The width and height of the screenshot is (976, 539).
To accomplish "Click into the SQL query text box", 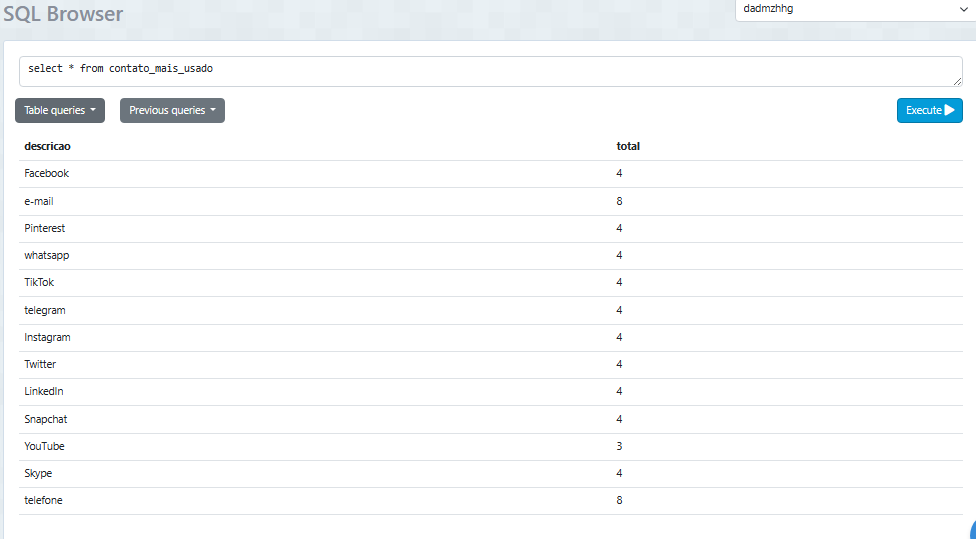I will [x=491, y=72].
